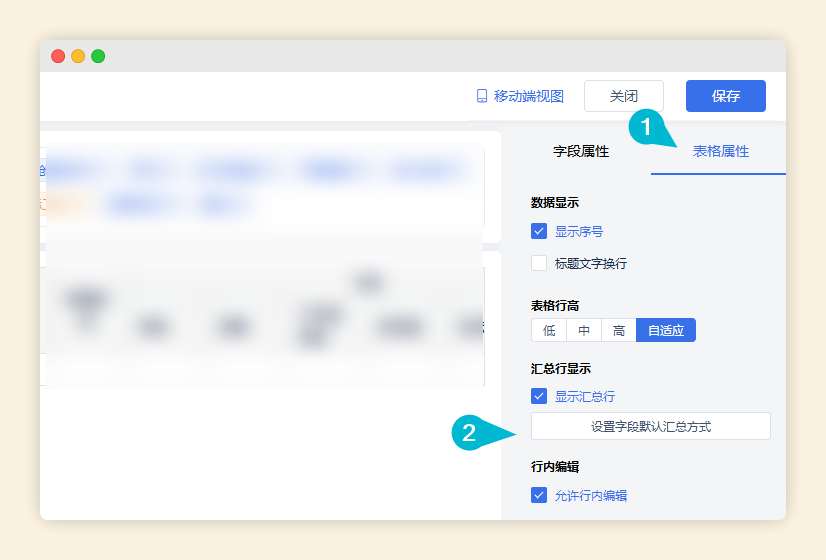Select the 高 row height option

(619, 330)
